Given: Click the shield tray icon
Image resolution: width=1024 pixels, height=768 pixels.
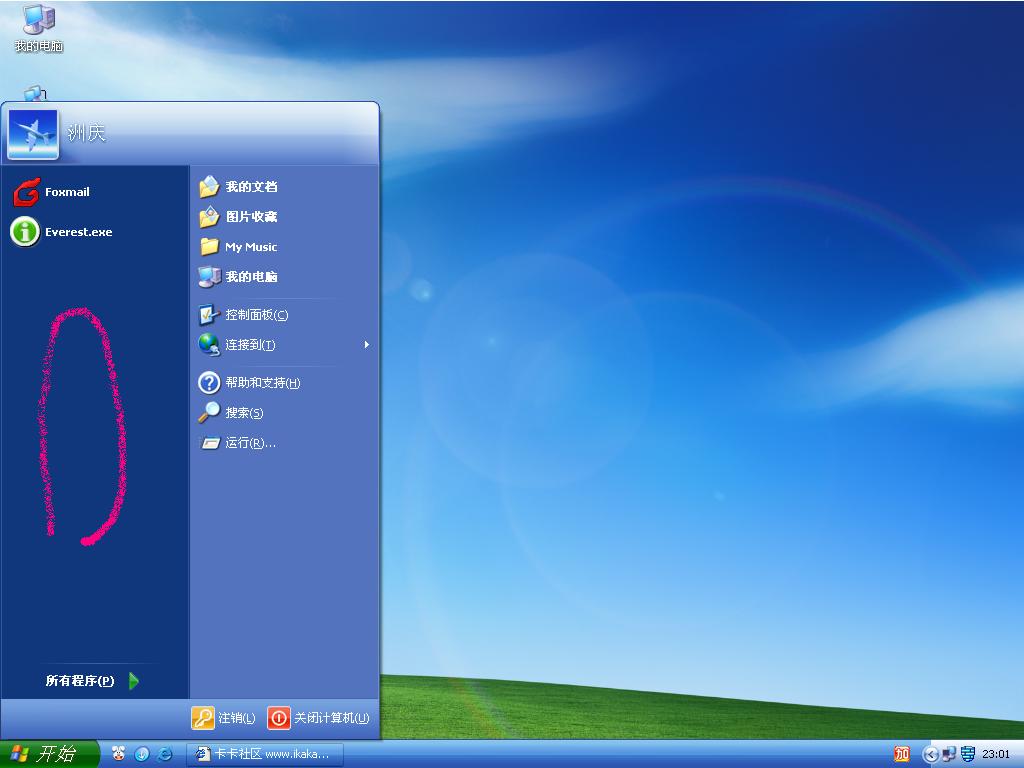Looking at the screenshot, I should tap(968, 754).
